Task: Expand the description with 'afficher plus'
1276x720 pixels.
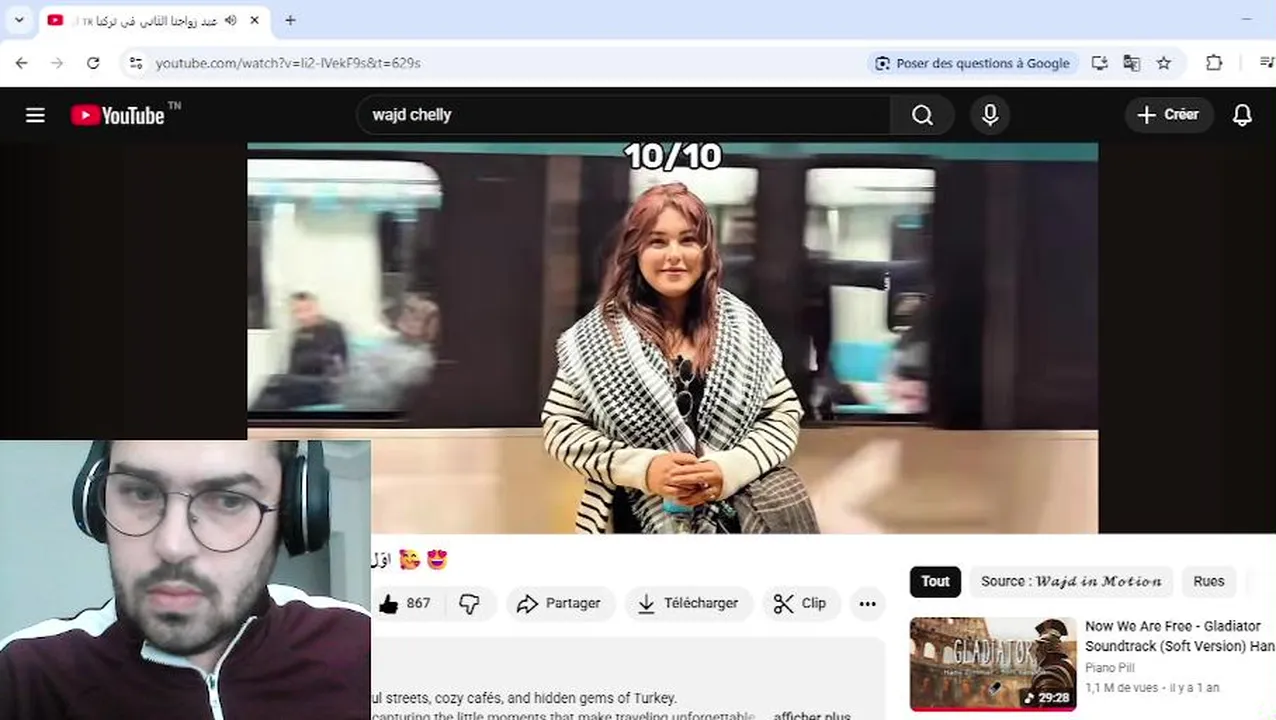Action: click(812, 716)
